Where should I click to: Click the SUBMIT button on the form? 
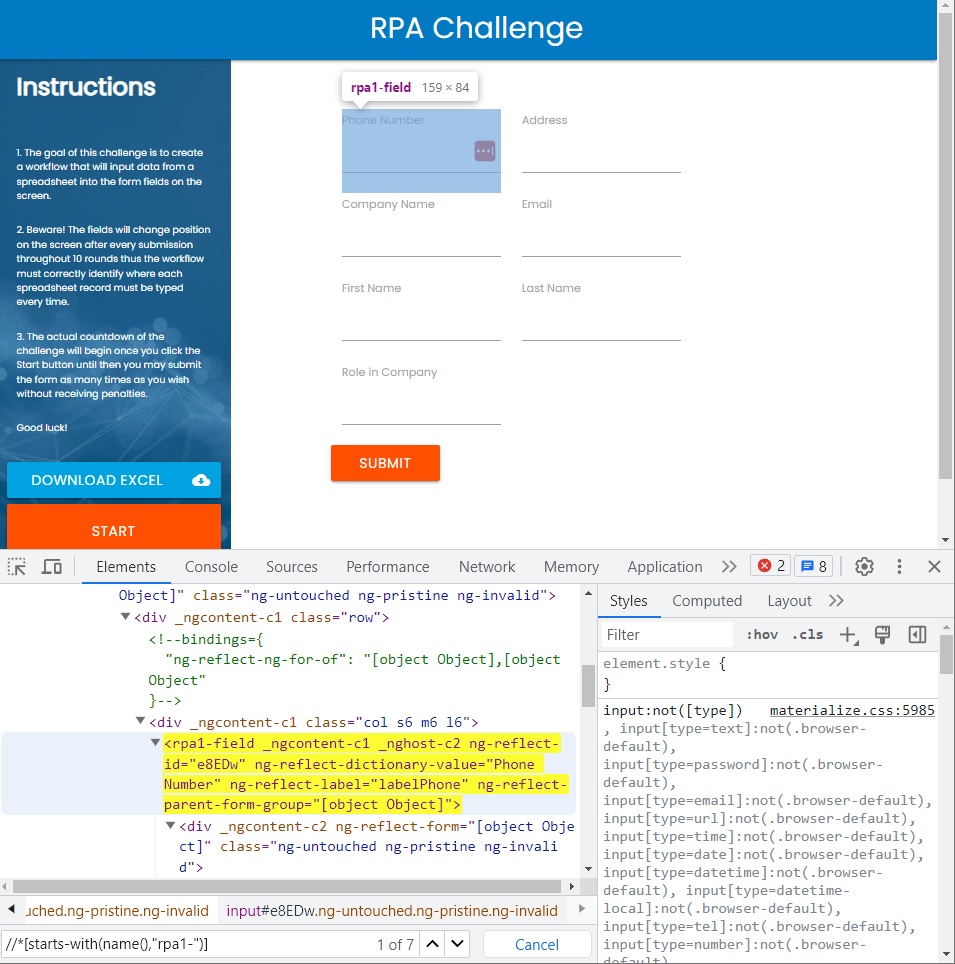385,463
